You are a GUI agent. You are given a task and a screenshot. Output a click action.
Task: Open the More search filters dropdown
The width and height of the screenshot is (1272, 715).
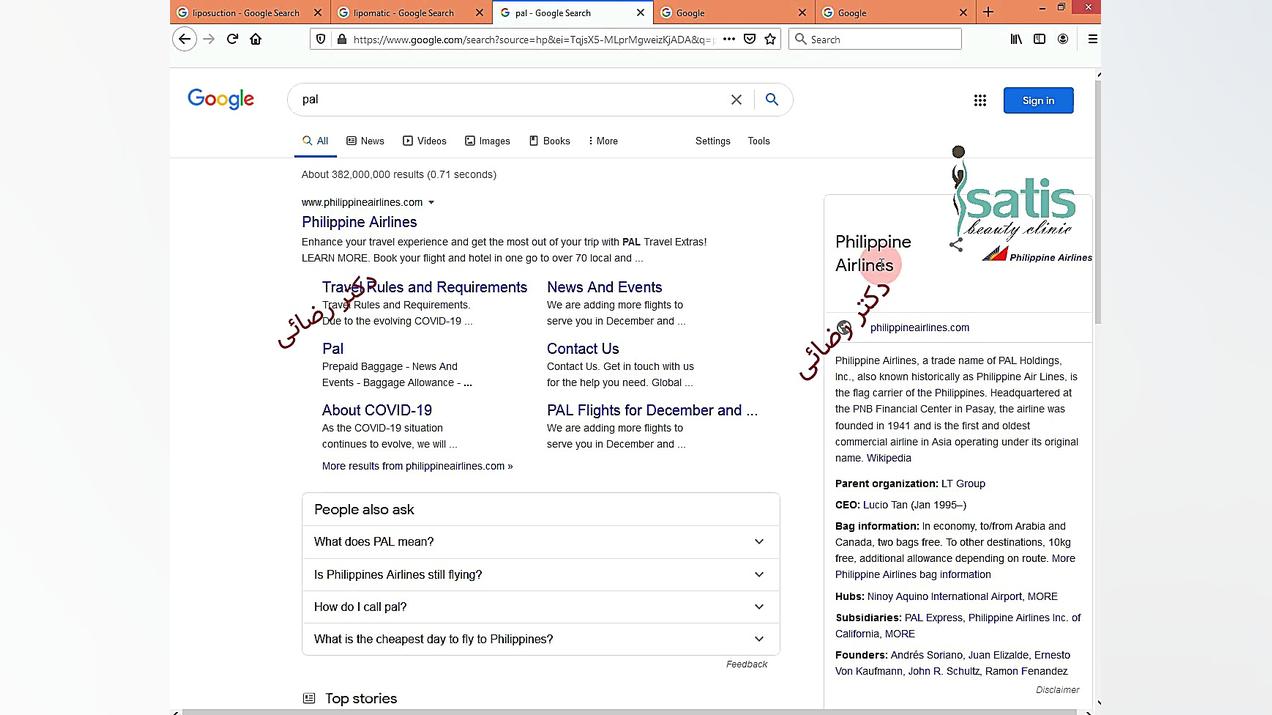tap(603, 141)
